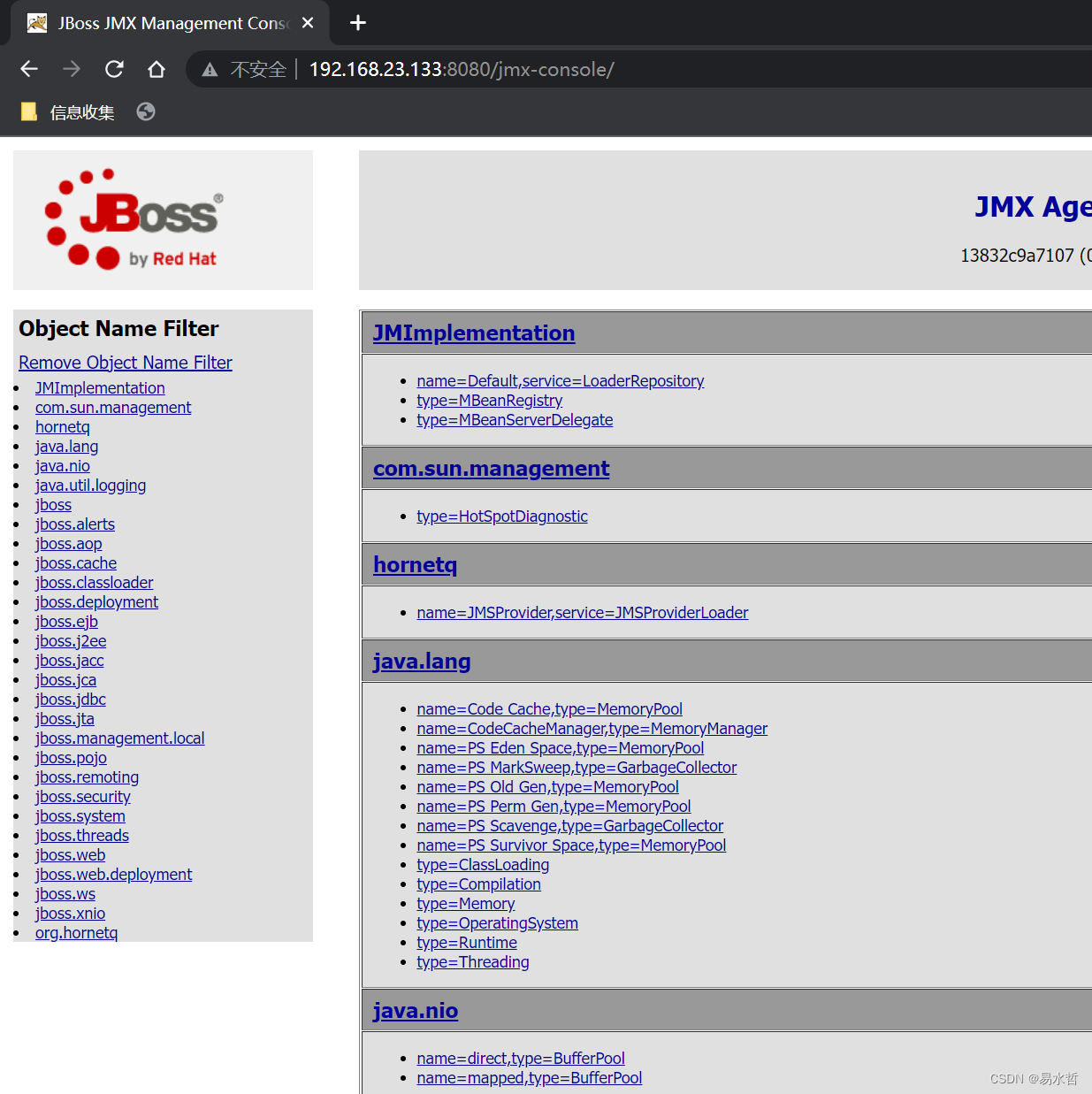Viewport: 1092px width, 1094px height.
Task: Open type=ClassLoading MBean
Action: click(x=484, y=865)
